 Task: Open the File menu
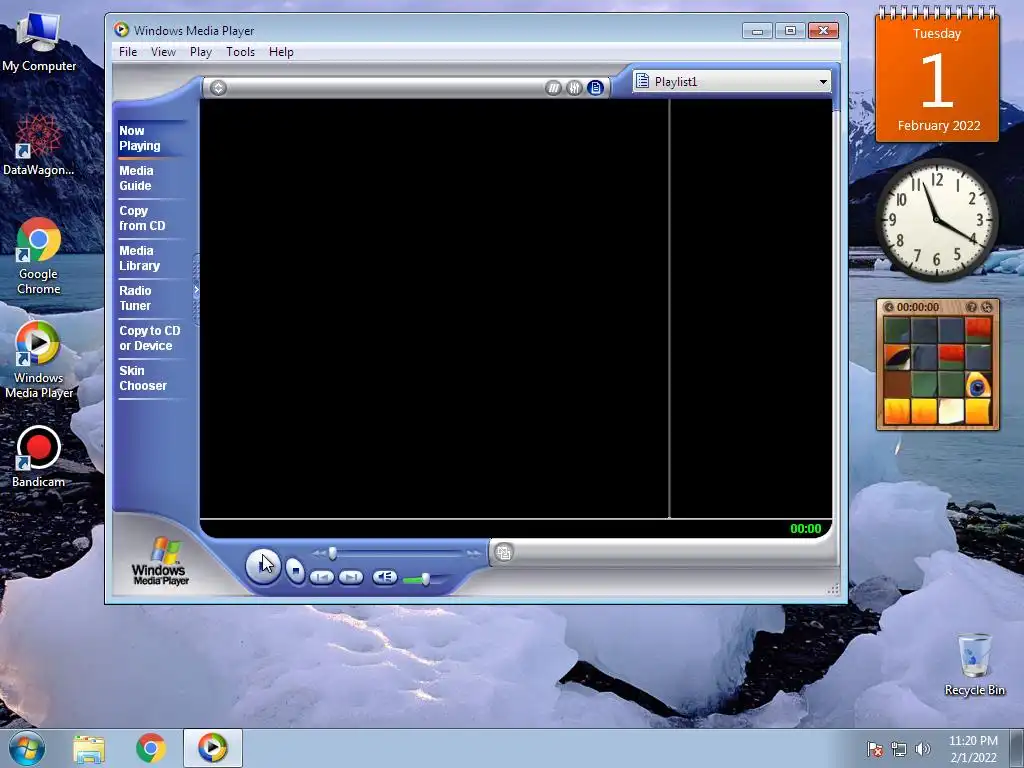point(127,52)
